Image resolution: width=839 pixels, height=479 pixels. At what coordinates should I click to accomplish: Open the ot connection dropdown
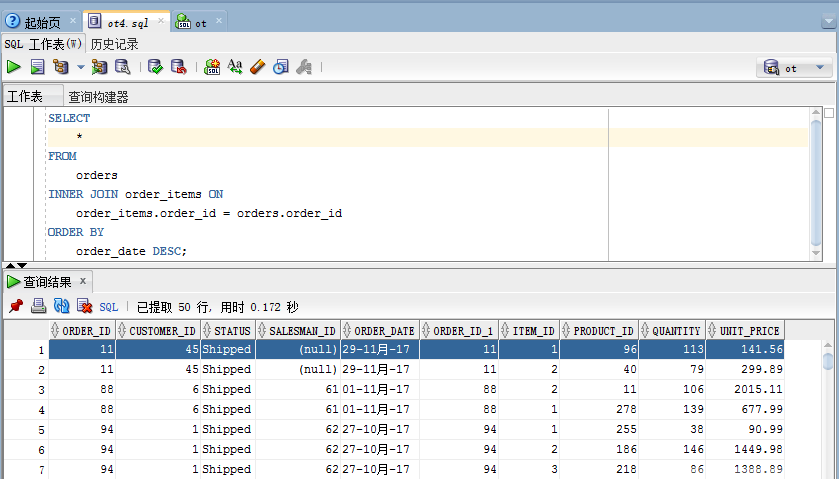797,68
